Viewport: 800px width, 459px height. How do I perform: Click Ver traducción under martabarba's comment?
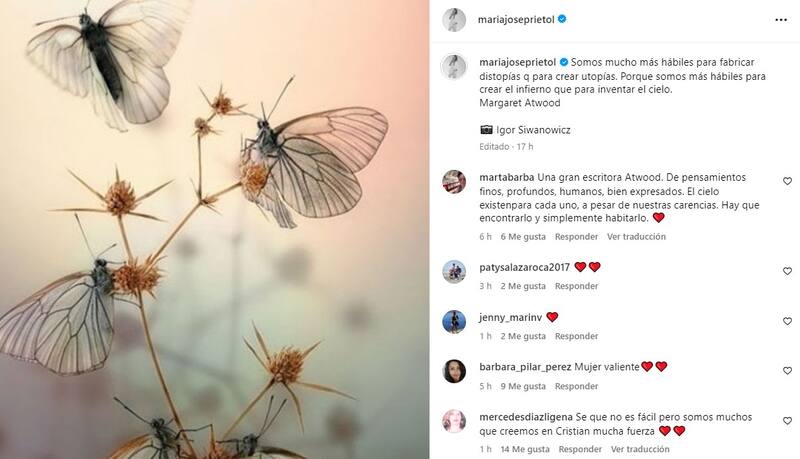[636, 237]
